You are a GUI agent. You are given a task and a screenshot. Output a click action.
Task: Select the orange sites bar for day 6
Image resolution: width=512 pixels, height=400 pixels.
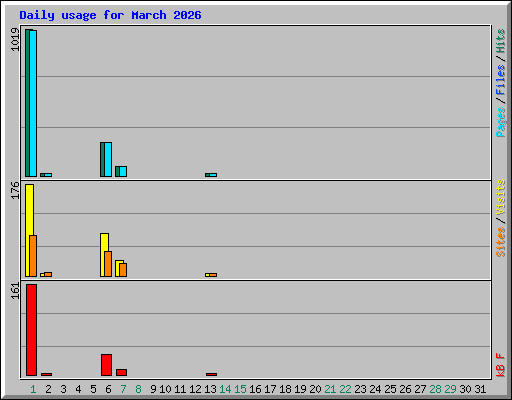108,264
